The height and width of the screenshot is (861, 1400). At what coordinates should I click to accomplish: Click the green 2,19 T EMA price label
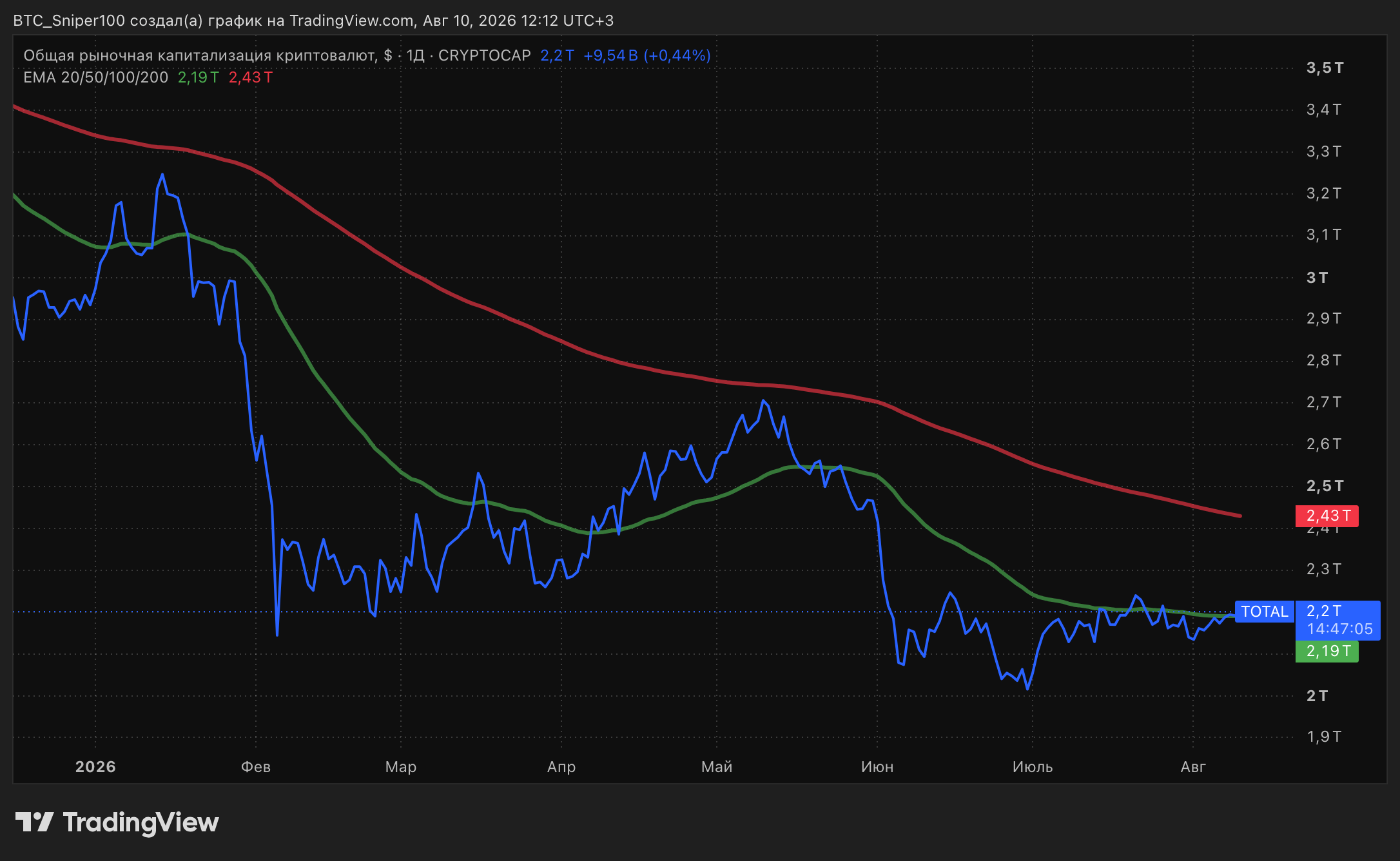click(1327, 651)
